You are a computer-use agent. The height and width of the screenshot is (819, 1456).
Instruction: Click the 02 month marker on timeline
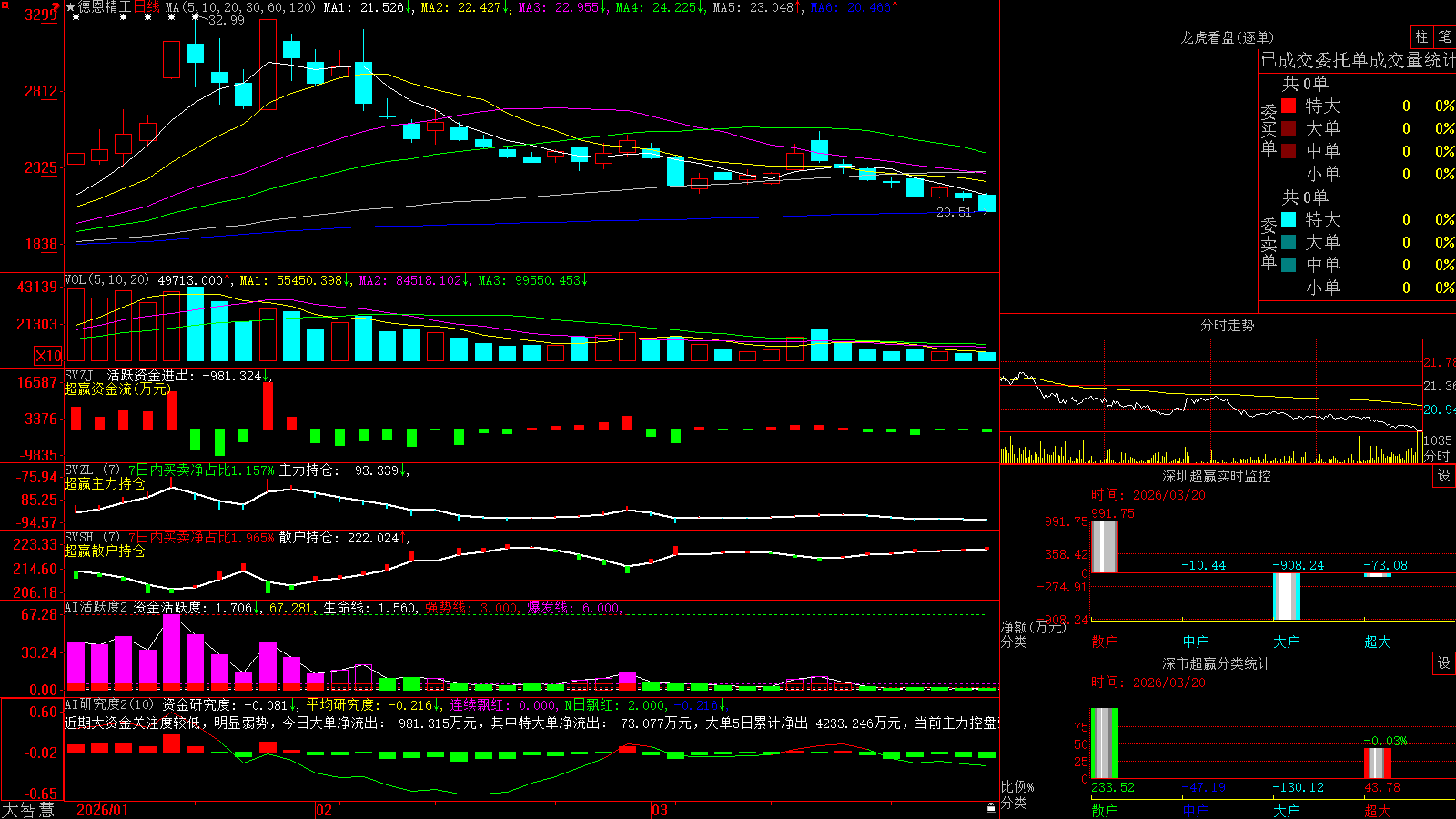coord(323,810)
